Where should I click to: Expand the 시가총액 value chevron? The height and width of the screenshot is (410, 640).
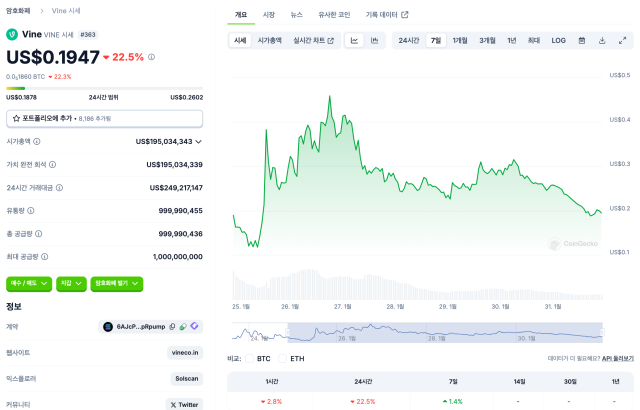[199, 142]
